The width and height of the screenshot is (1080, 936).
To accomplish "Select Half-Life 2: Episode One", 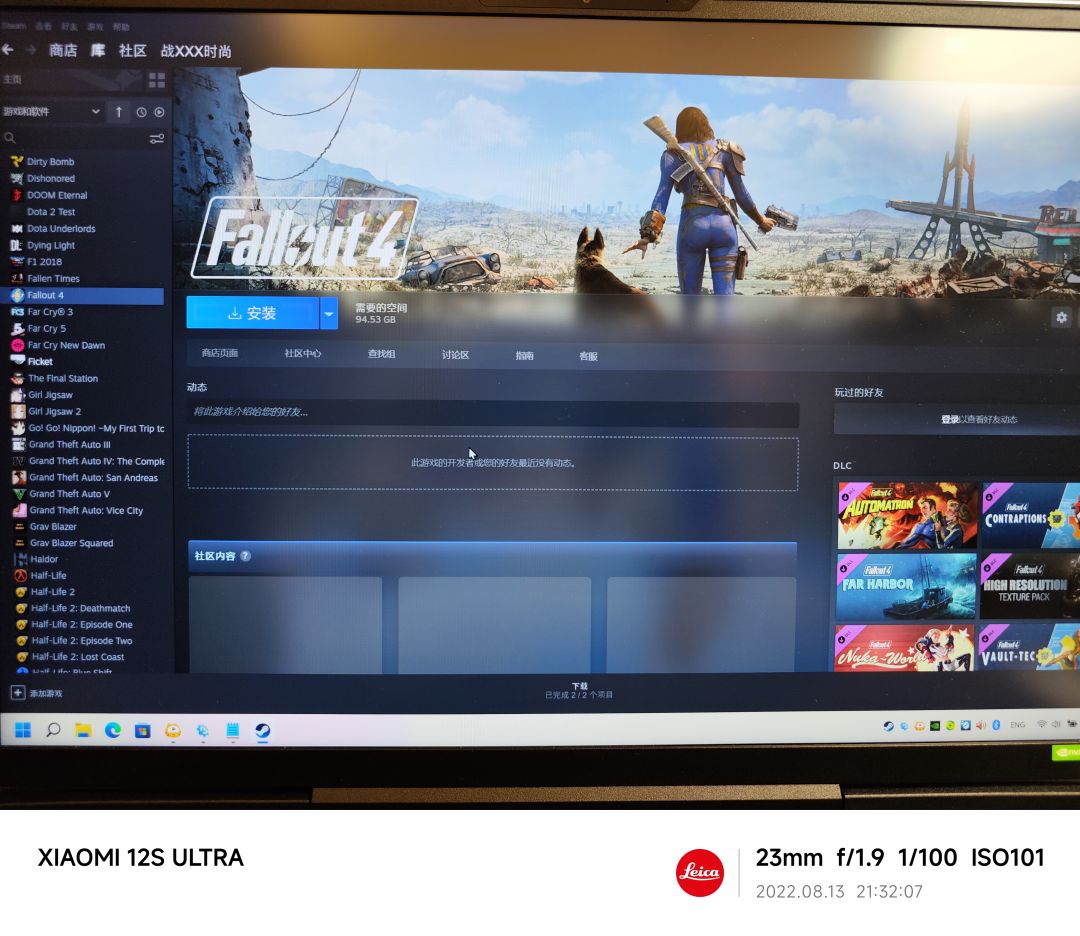I will (82, 625).
